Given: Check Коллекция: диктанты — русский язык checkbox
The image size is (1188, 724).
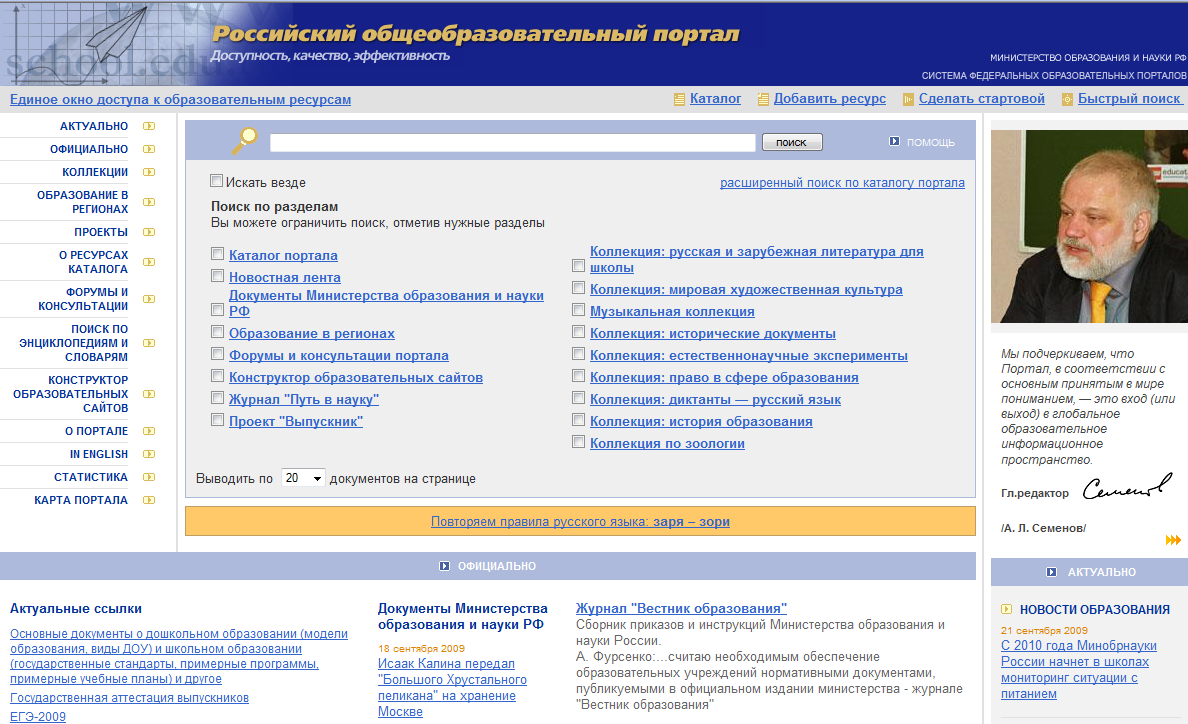Looking at the screenshot, I should (x=578, y=398).
